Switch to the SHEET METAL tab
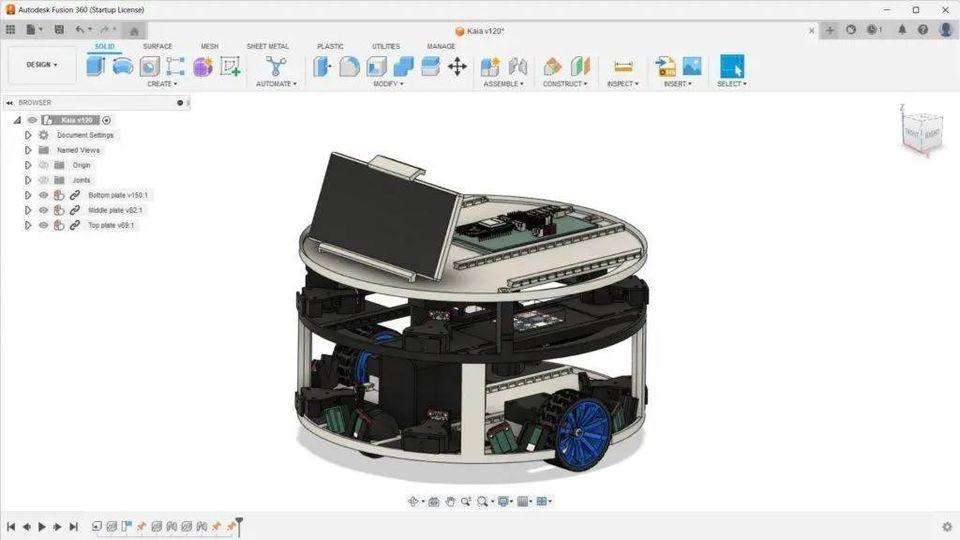This screenshot has width=960, height=540. [268, 47]
